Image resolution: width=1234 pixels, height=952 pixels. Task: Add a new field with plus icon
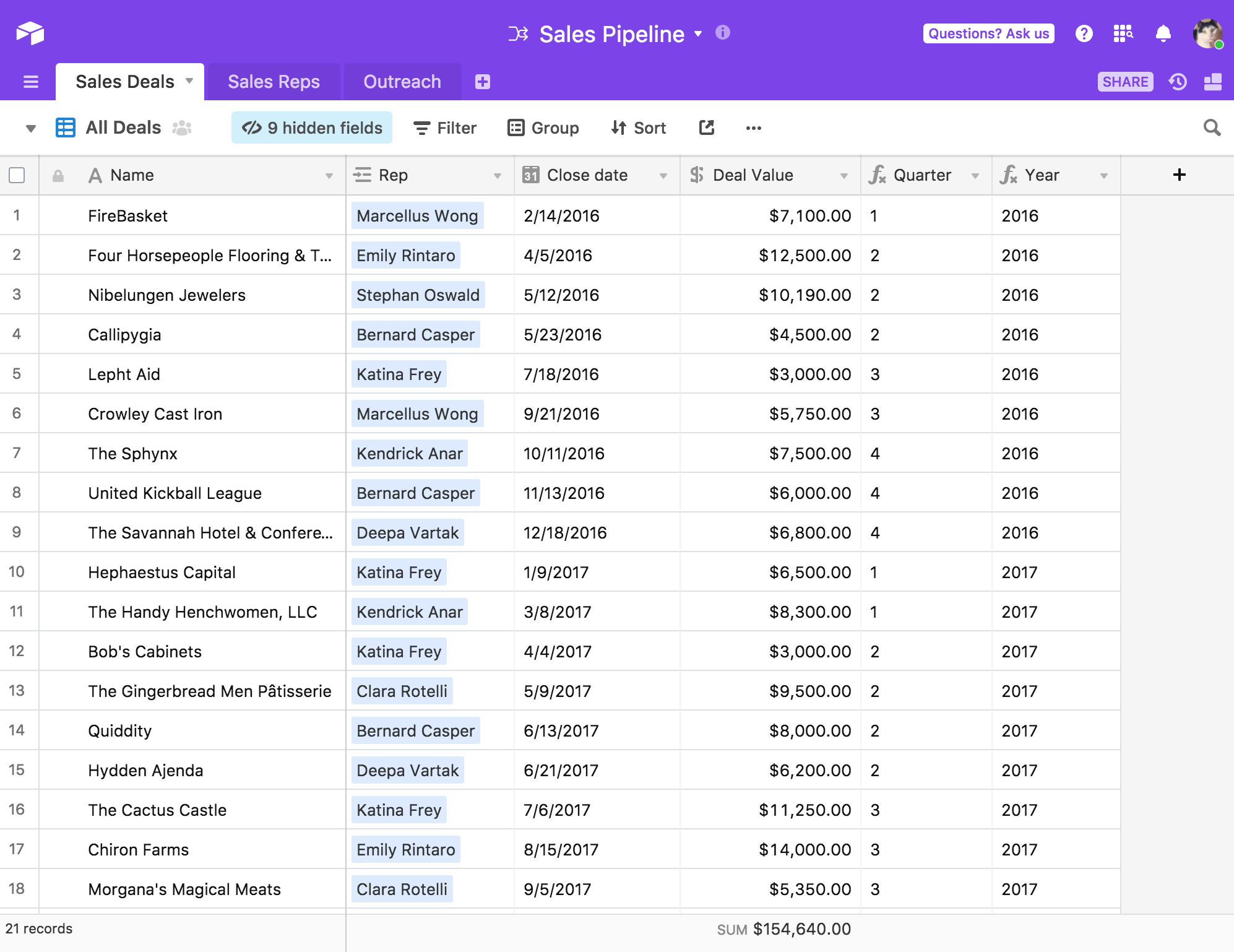[x=1179, y=175]
